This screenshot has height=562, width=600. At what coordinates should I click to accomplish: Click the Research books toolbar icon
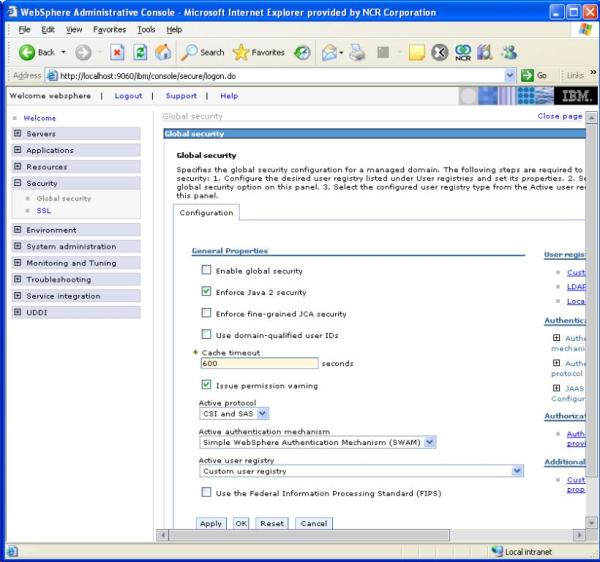point(484,52)
